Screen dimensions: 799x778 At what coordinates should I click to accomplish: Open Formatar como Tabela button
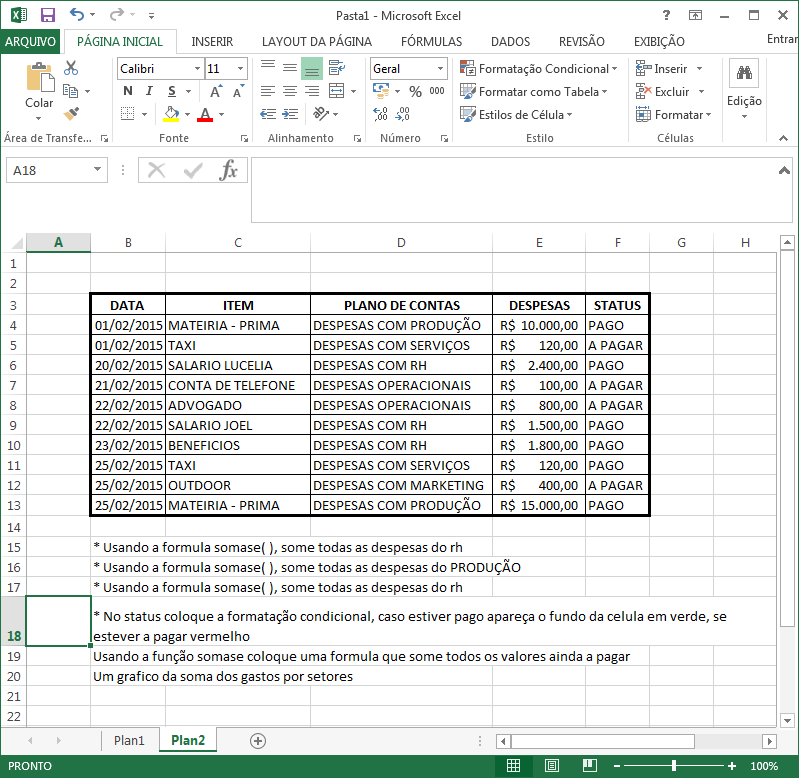[x=534, y=92]
